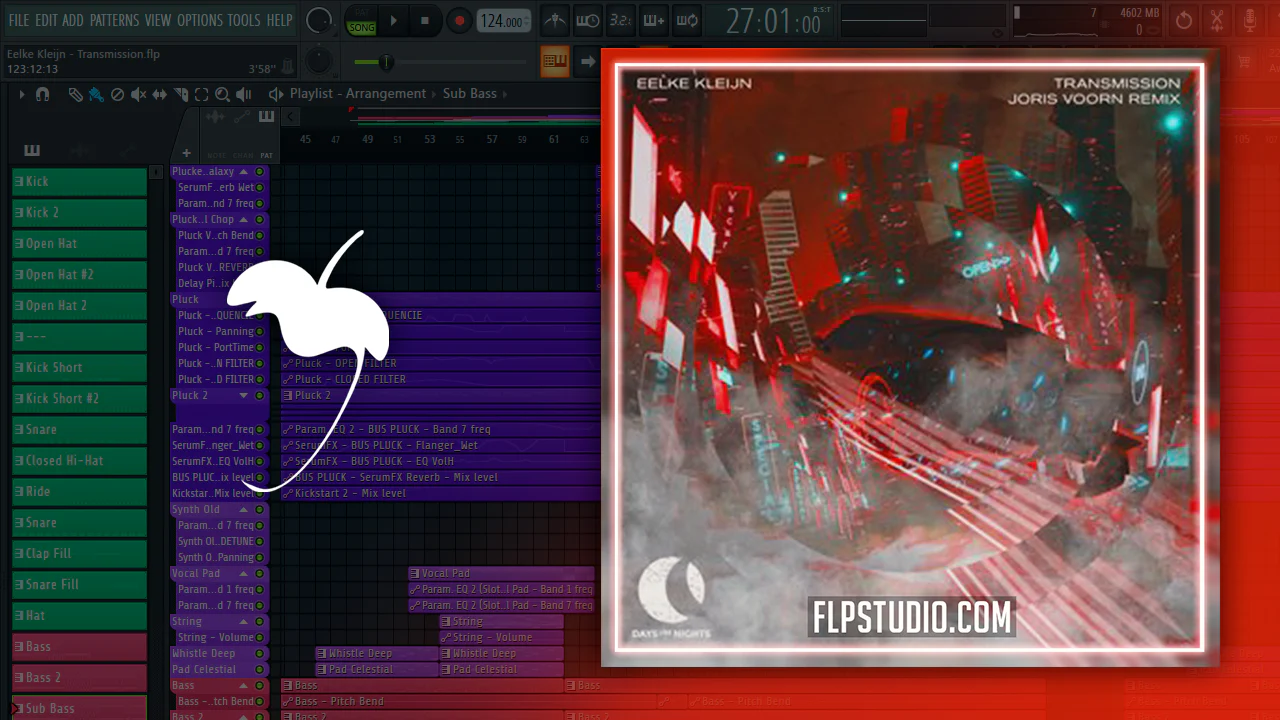Viewport: 1280px width, 720px height.
Task: Select the Closed Hi-Hat pattern
Action: click(x=80, y=461)
